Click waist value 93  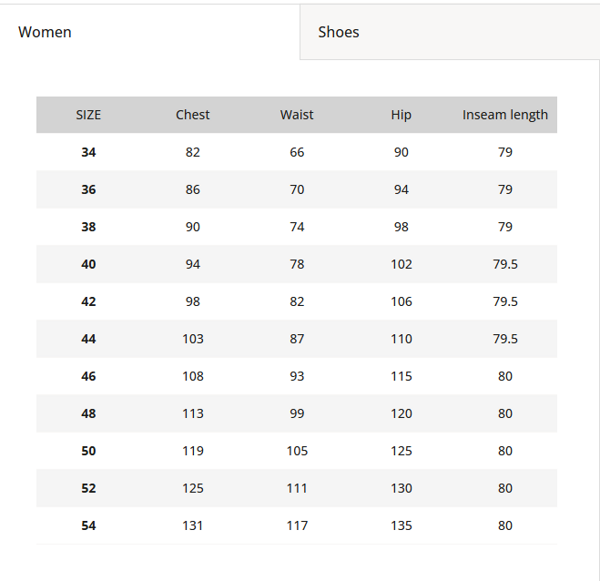coord(297,376)
